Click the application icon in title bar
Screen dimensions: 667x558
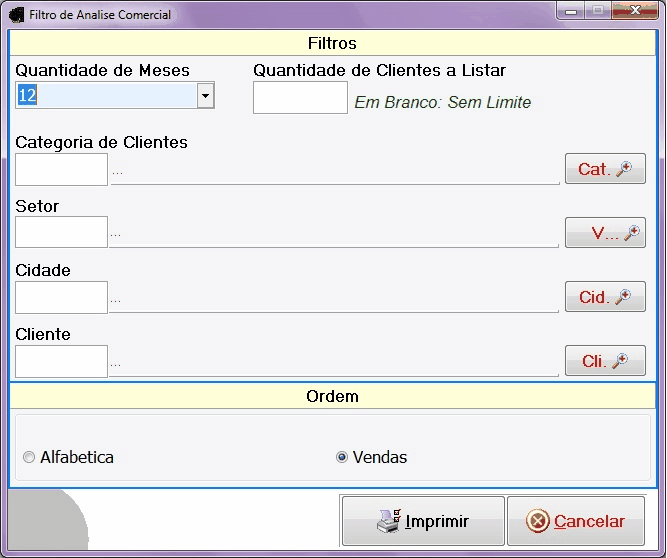click(x=17, y=15)
